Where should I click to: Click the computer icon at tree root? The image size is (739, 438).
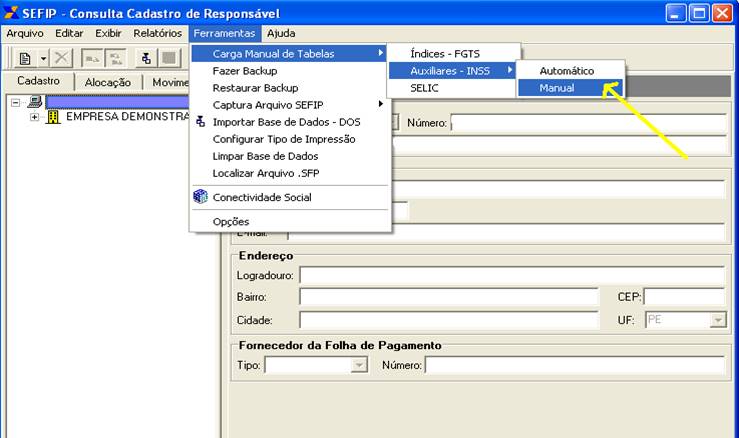coord(34,102)
